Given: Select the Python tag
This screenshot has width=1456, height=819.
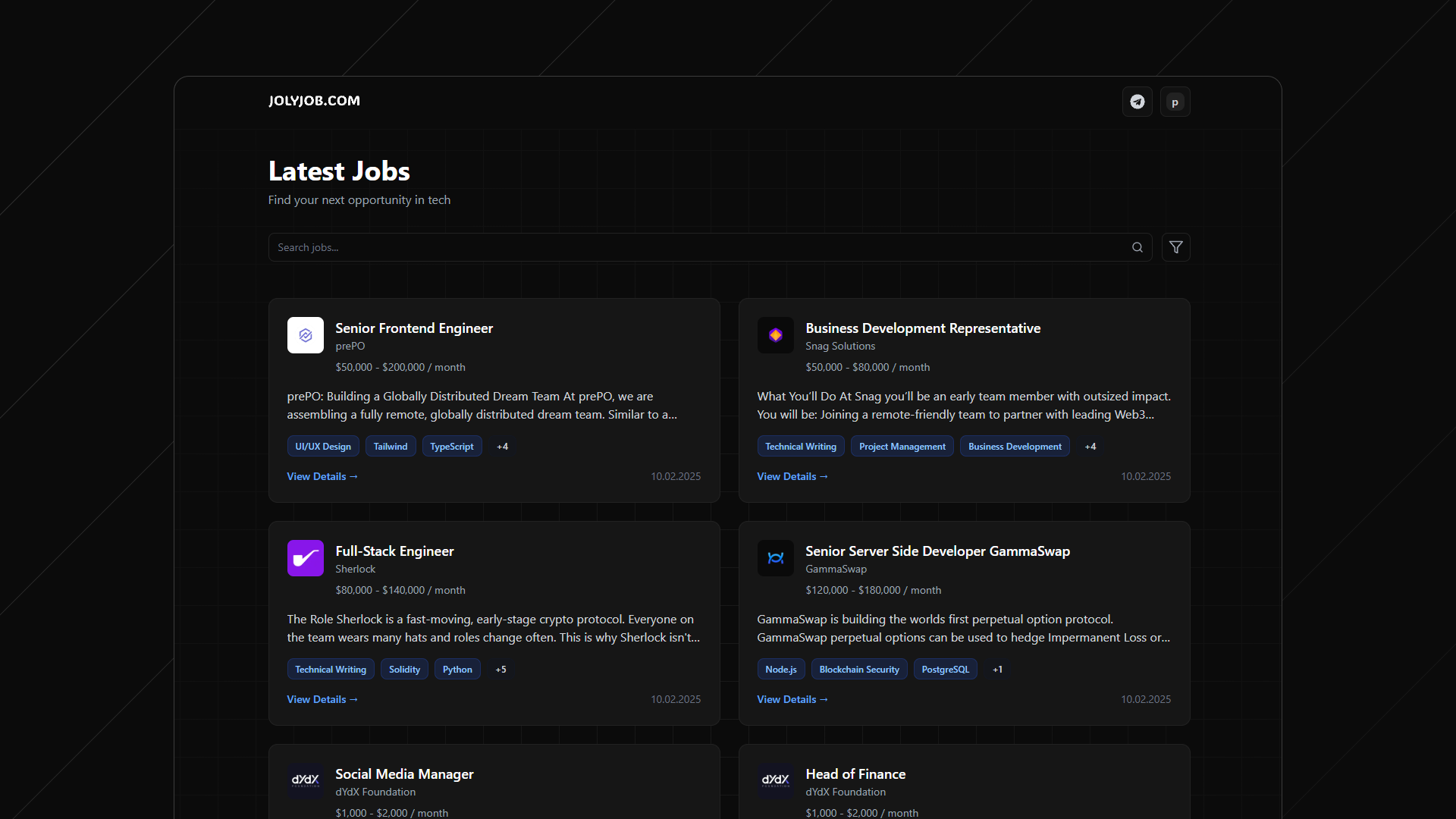Looking at the screenshot, I should [457, 670].
